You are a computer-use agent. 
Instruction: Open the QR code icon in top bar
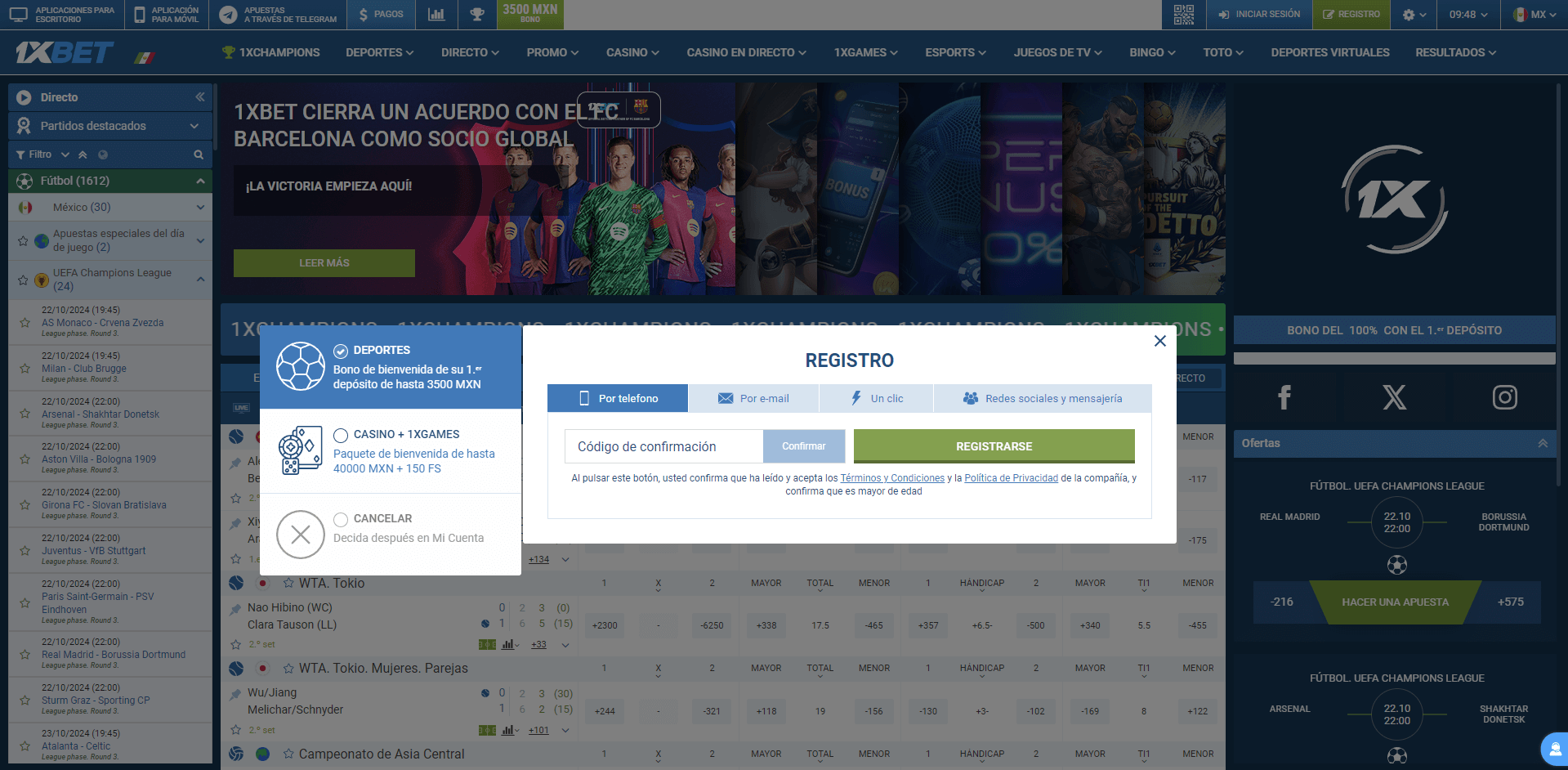point(1183,15)
